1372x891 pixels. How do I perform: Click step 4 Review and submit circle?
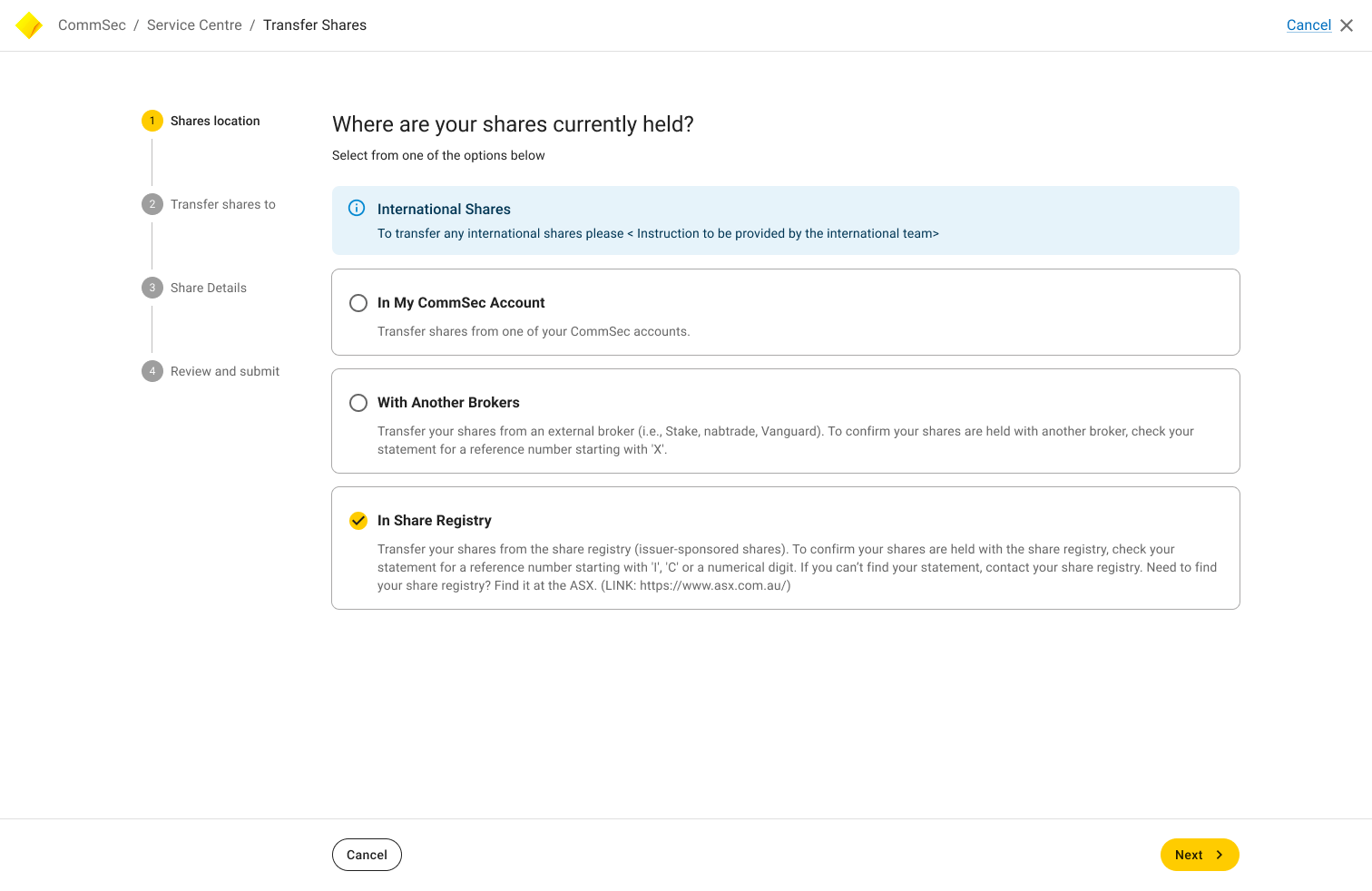click(x=152, y=371)
